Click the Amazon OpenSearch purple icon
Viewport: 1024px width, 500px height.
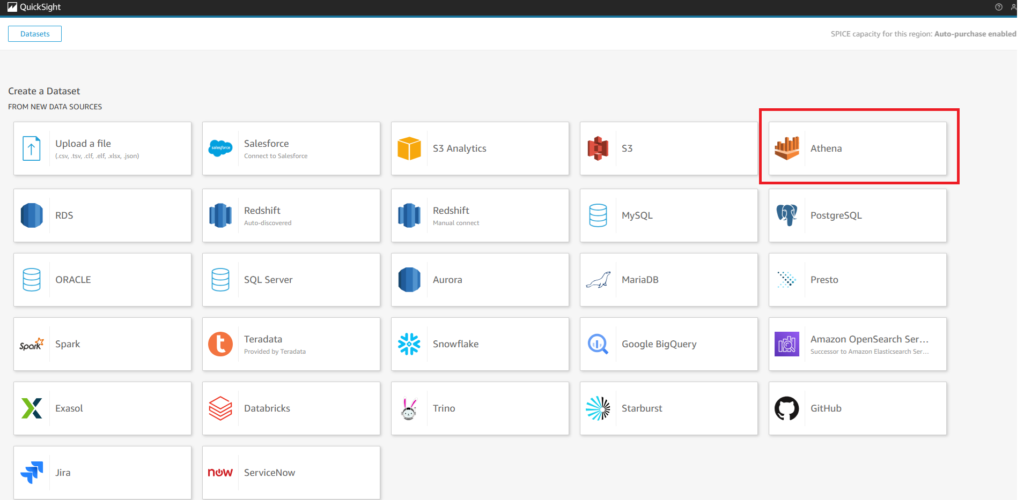click(786, 344)
